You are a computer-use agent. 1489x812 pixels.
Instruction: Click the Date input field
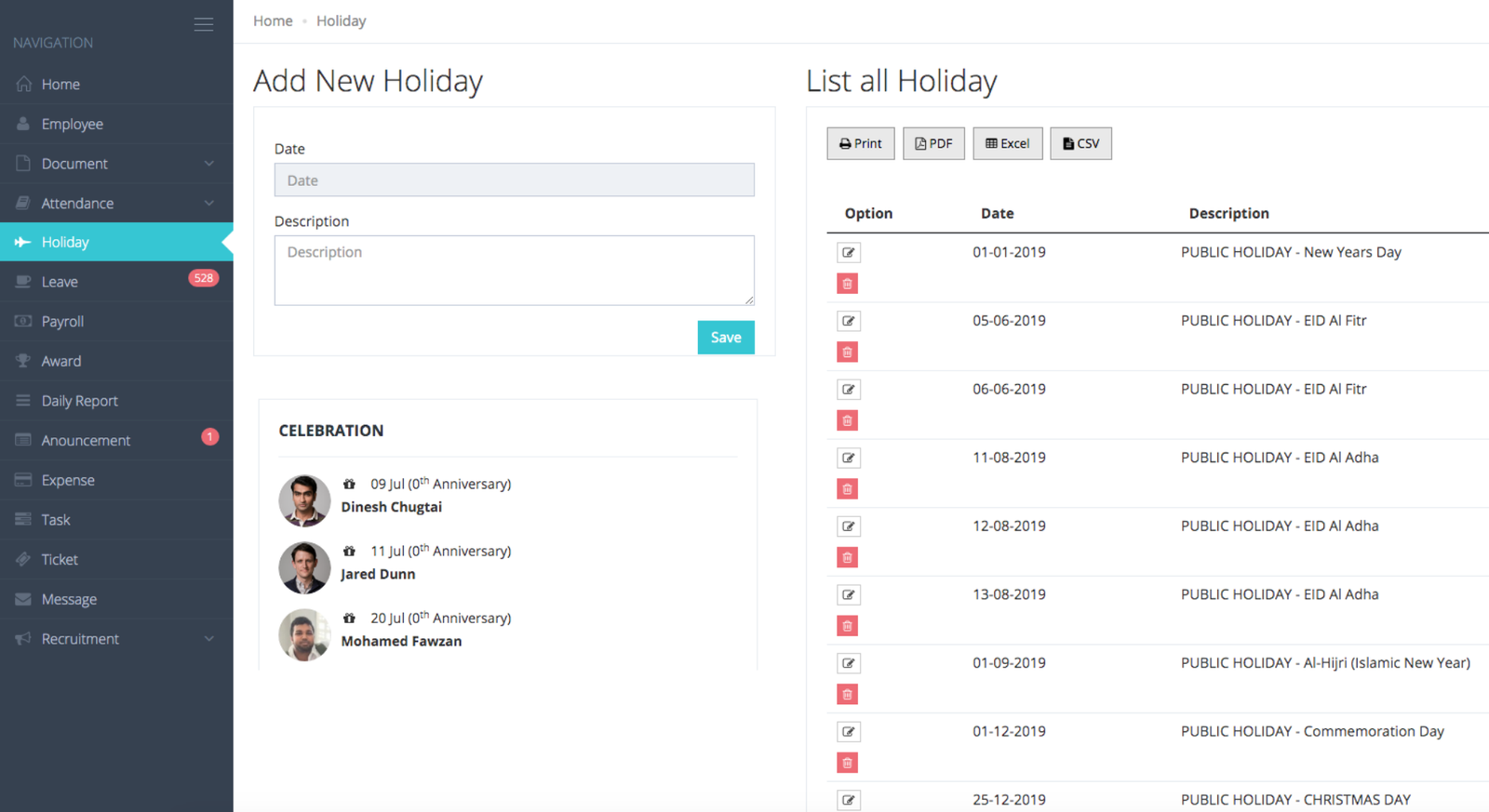[514, 180]
